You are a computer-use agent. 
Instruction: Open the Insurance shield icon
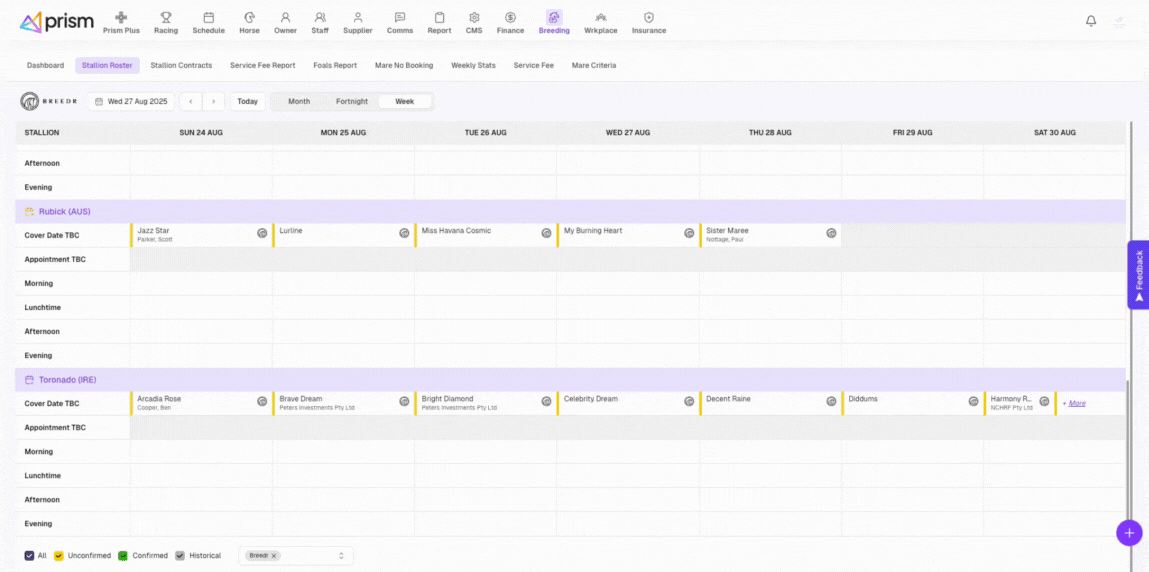coord(649,18)
